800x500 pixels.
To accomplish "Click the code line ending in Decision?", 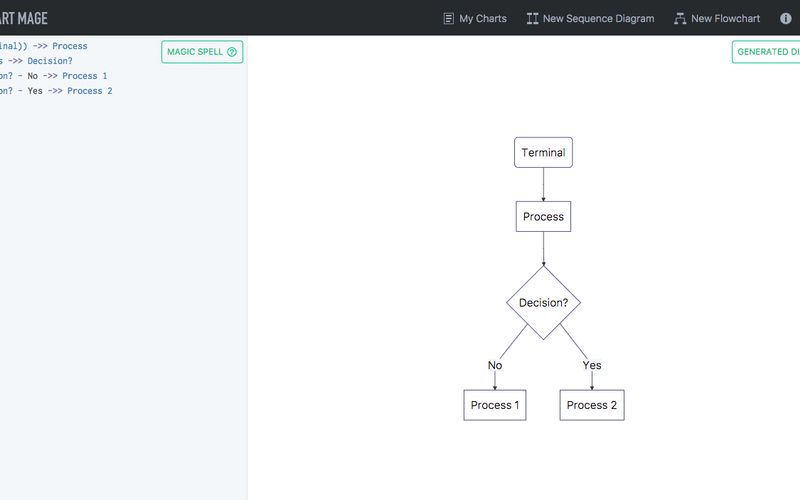I will [x=36, y=61].
